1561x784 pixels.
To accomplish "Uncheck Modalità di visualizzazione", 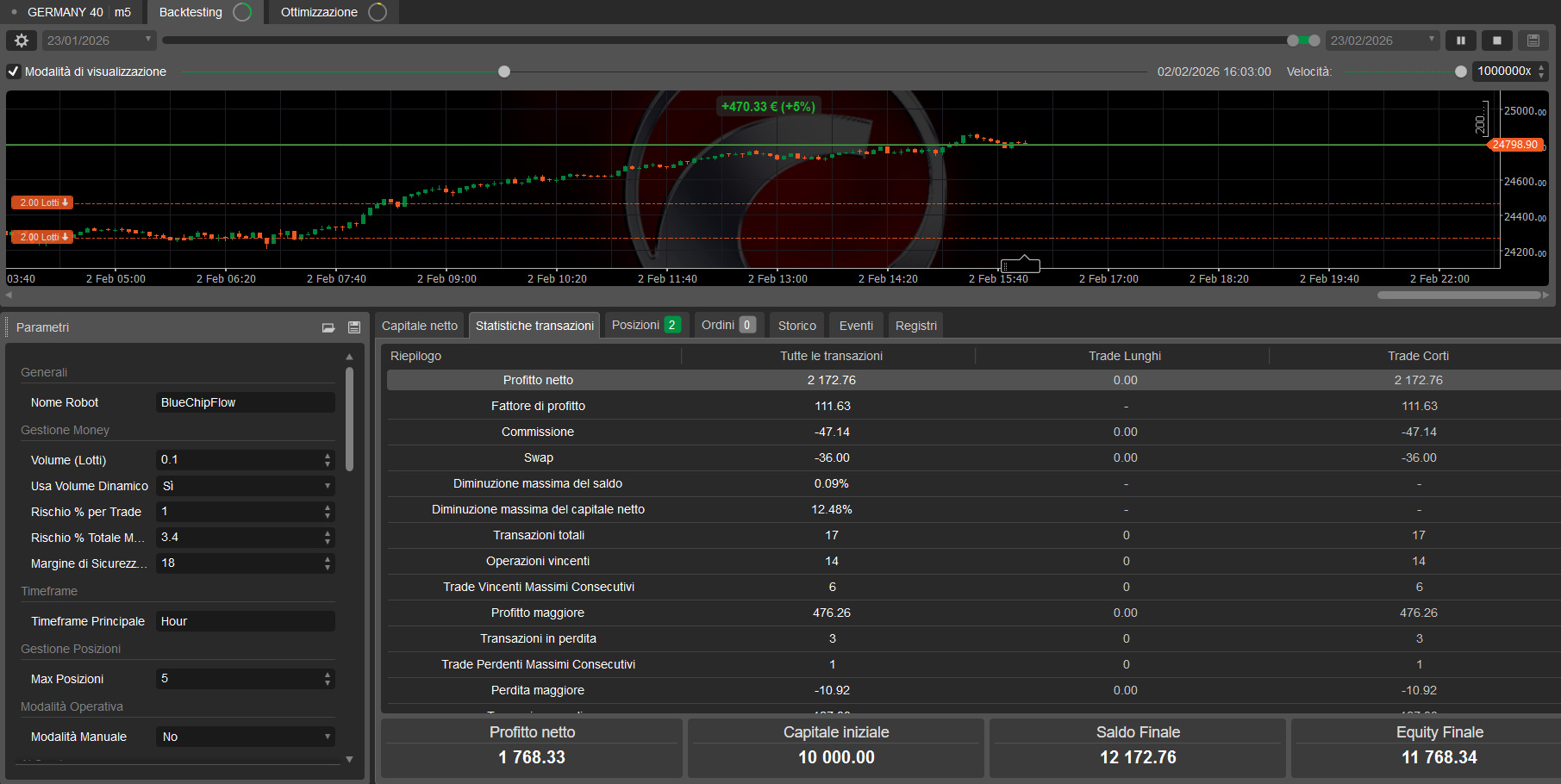I will pos(13,72).
